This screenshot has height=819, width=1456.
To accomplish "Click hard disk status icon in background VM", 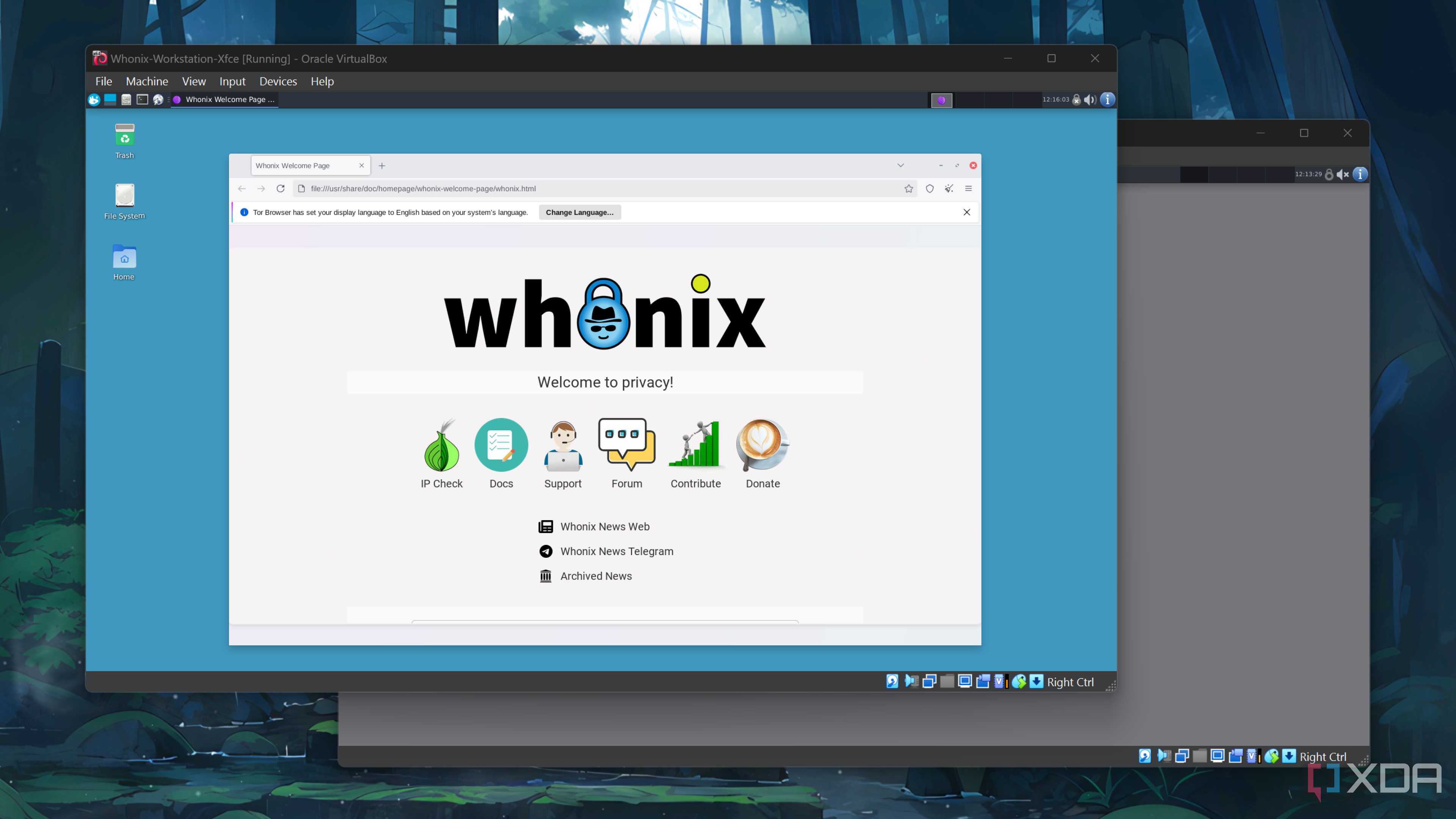I will click(1145, 756).
